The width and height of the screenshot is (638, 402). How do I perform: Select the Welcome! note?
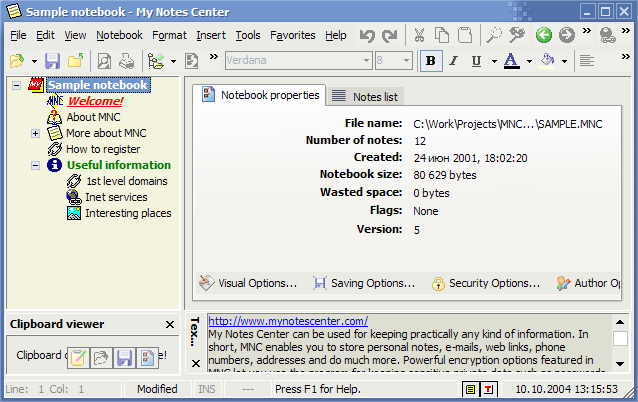tap(95, 101)
